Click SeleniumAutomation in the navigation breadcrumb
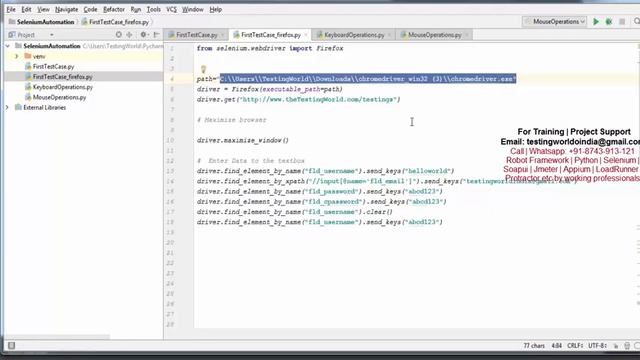The width and height of the screenshot is (640, 360). (x=45, y=22)
